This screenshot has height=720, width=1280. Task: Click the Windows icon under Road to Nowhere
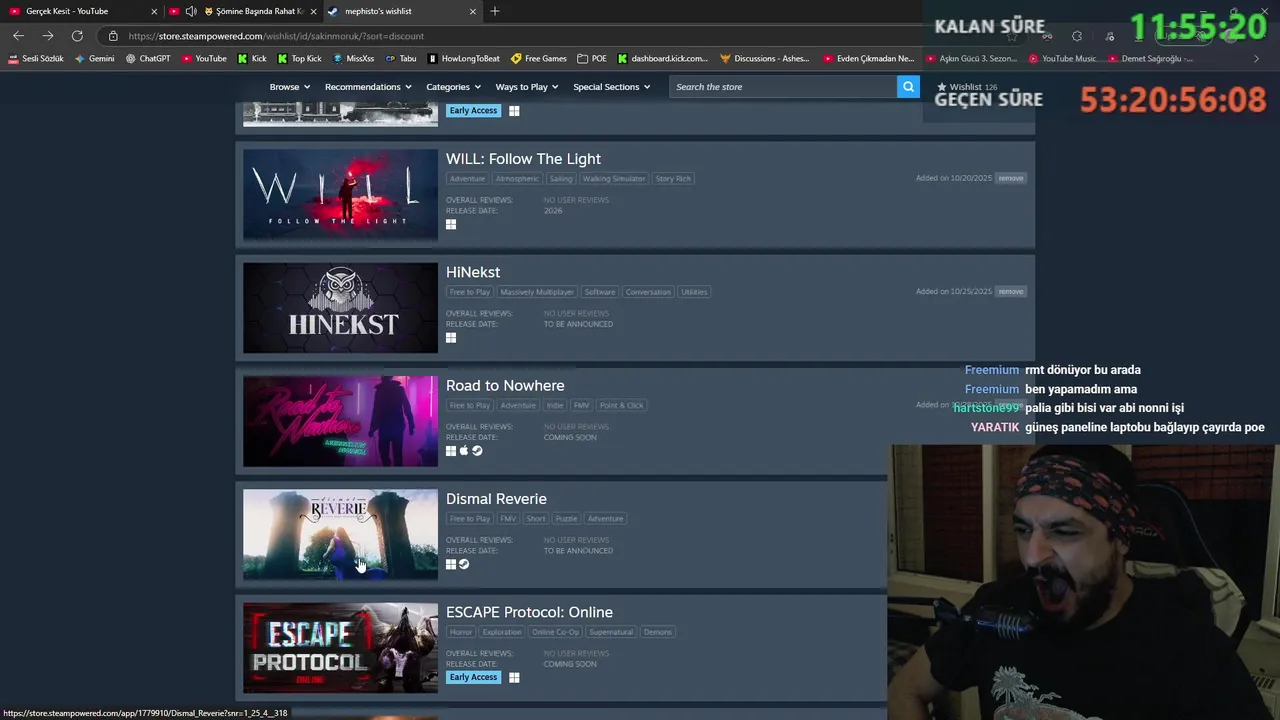pos(451,451)
